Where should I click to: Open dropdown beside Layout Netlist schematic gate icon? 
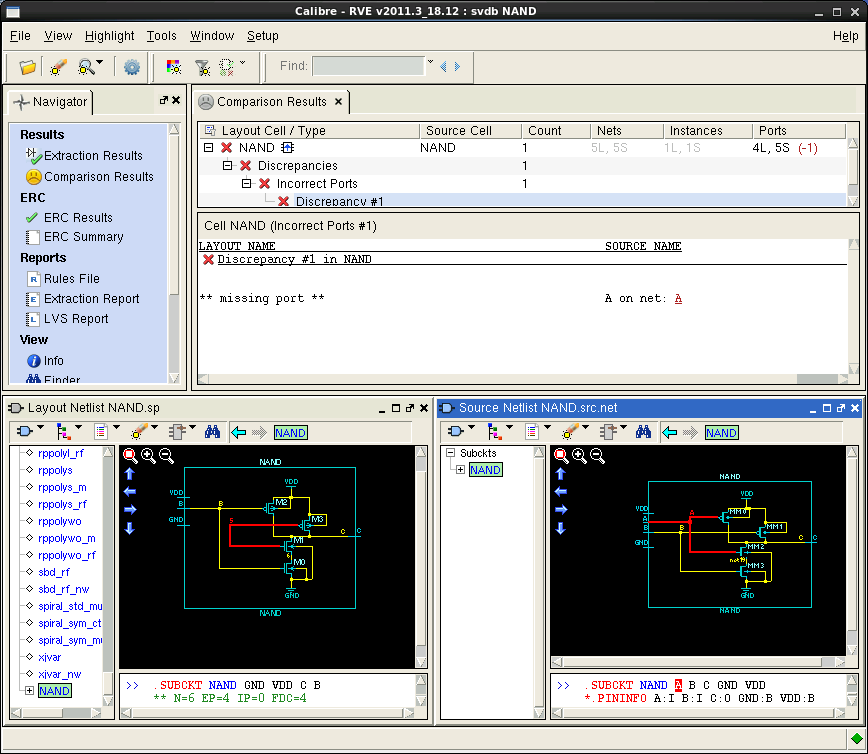[40, 427]
